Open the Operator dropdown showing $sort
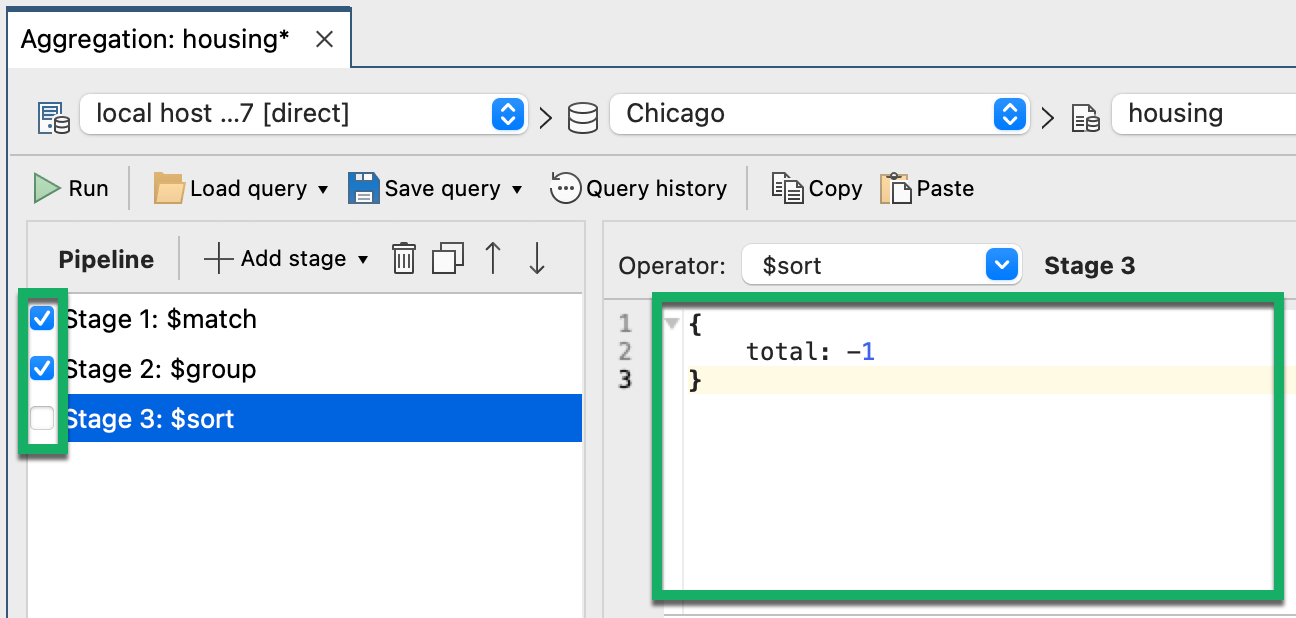This screenshot has width=1296, height=618. 1001,265
